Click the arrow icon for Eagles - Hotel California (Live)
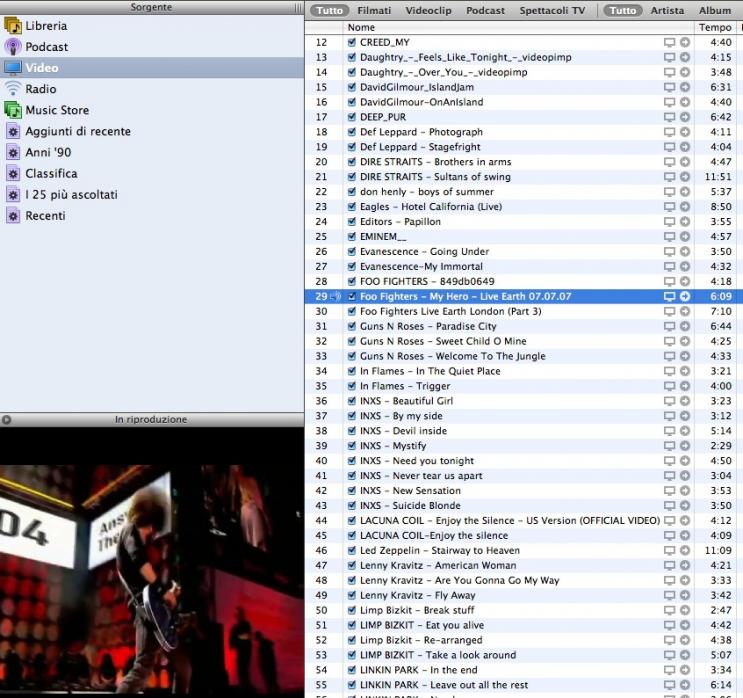 pos(685,207)
